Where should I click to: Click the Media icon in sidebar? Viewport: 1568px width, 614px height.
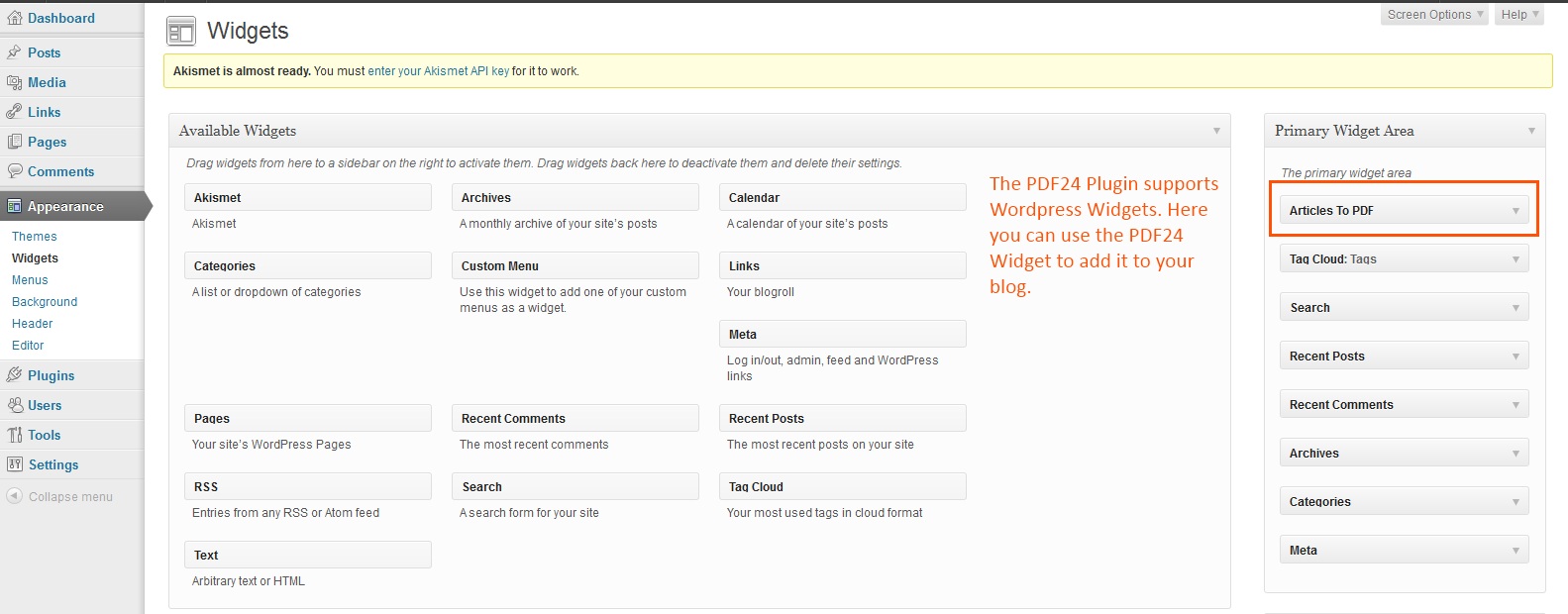[x=14, y=82]
